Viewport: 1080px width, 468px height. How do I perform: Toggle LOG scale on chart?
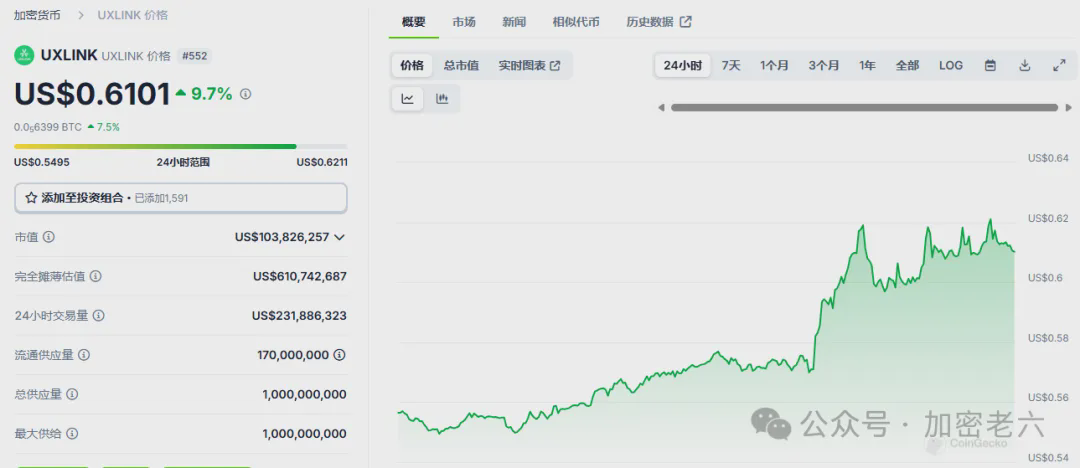951,65
